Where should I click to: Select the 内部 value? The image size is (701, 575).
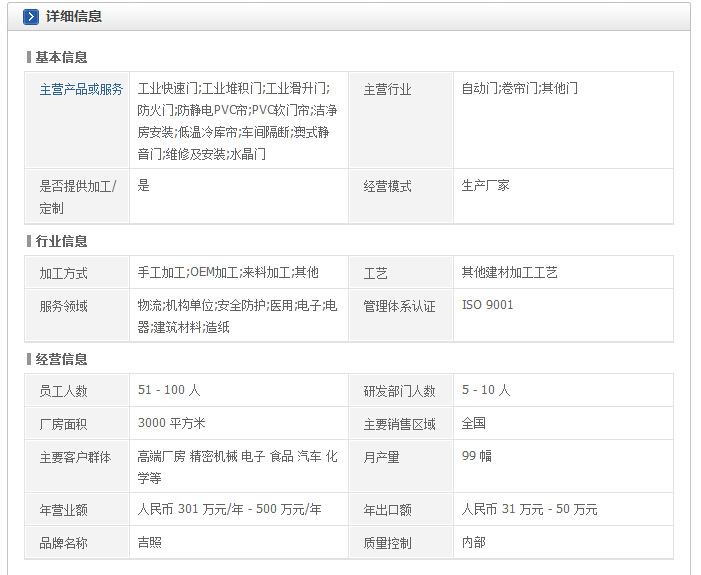[x=473, y=542]
